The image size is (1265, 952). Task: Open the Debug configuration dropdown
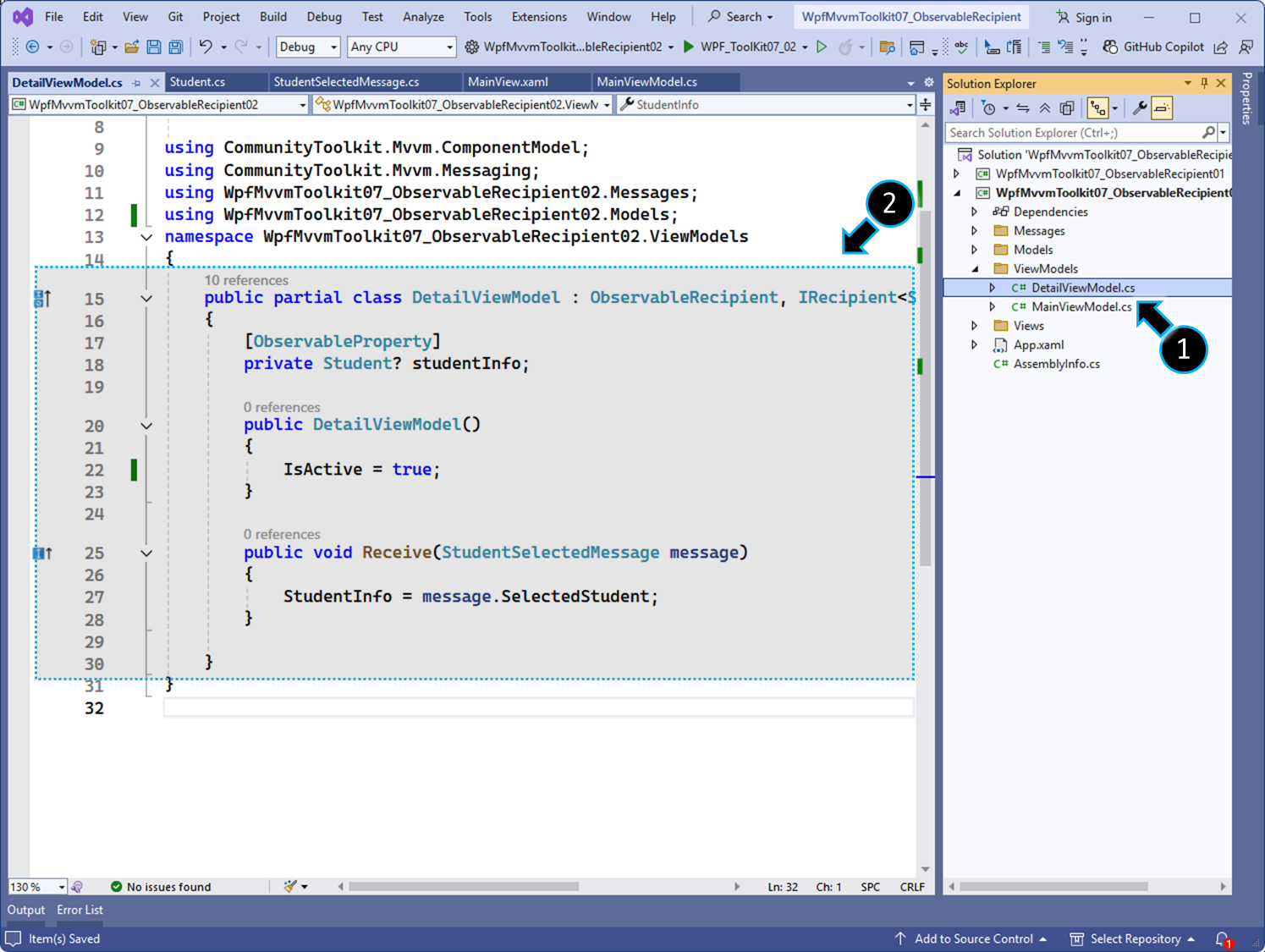[308, 47]
